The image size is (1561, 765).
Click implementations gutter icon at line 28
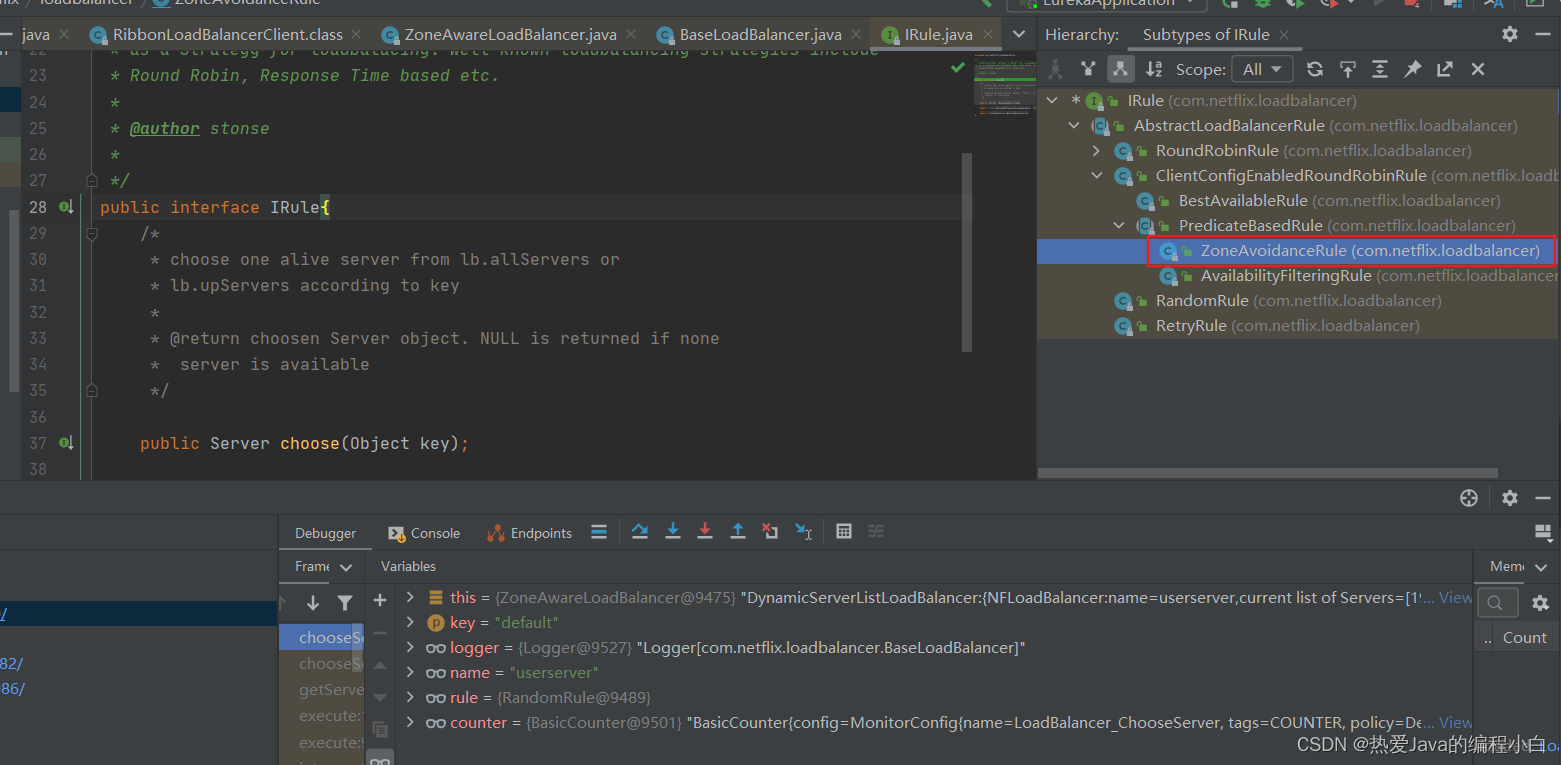click(x=65, y=207)
